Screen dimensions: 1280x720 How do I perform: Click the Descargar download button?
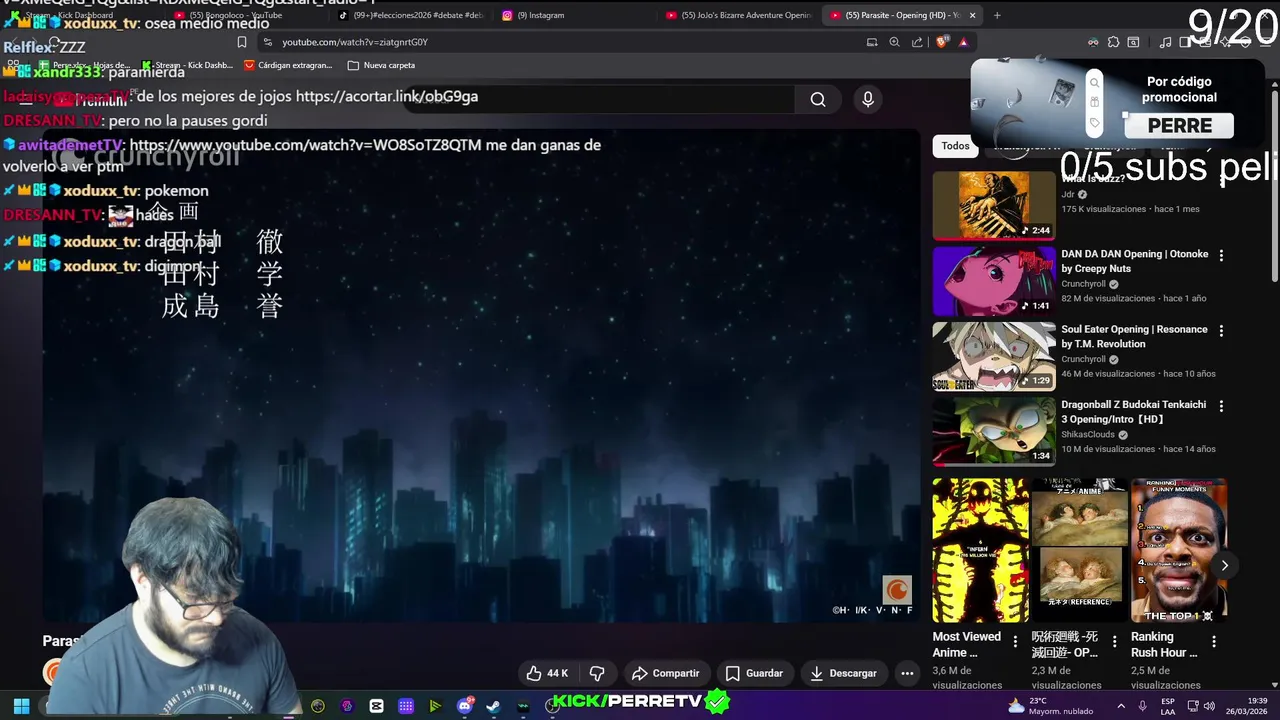tap(843, 673)
